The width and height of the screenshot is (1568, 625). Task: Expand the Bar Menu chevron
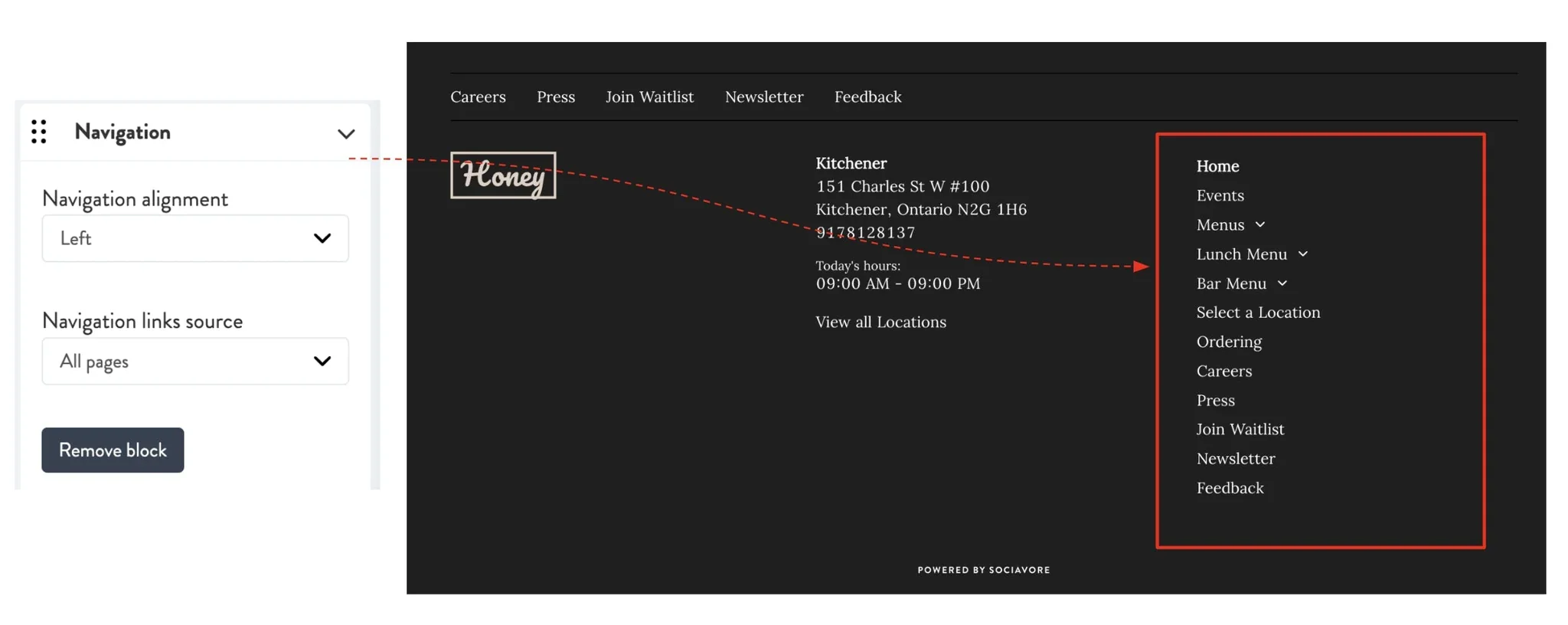click(1282, 283)
